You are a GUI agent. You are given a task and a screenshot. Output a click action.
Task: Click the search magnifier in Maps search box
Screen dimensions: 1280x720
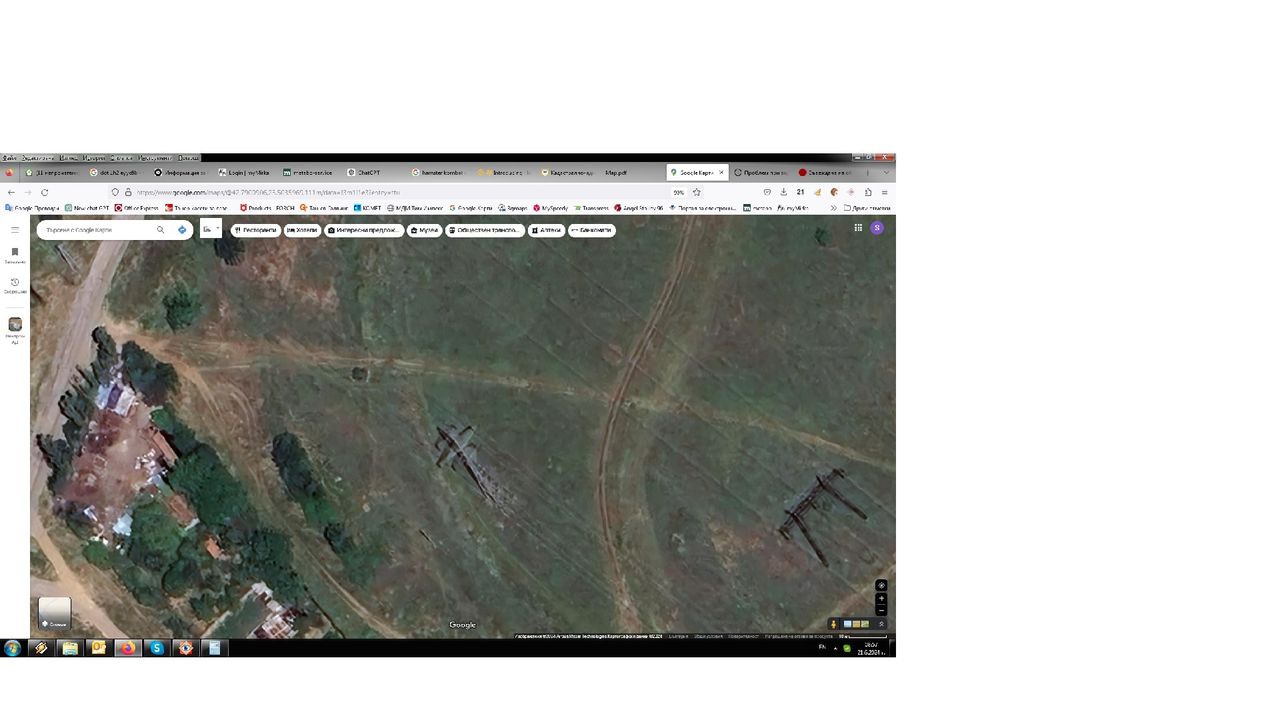160,230
